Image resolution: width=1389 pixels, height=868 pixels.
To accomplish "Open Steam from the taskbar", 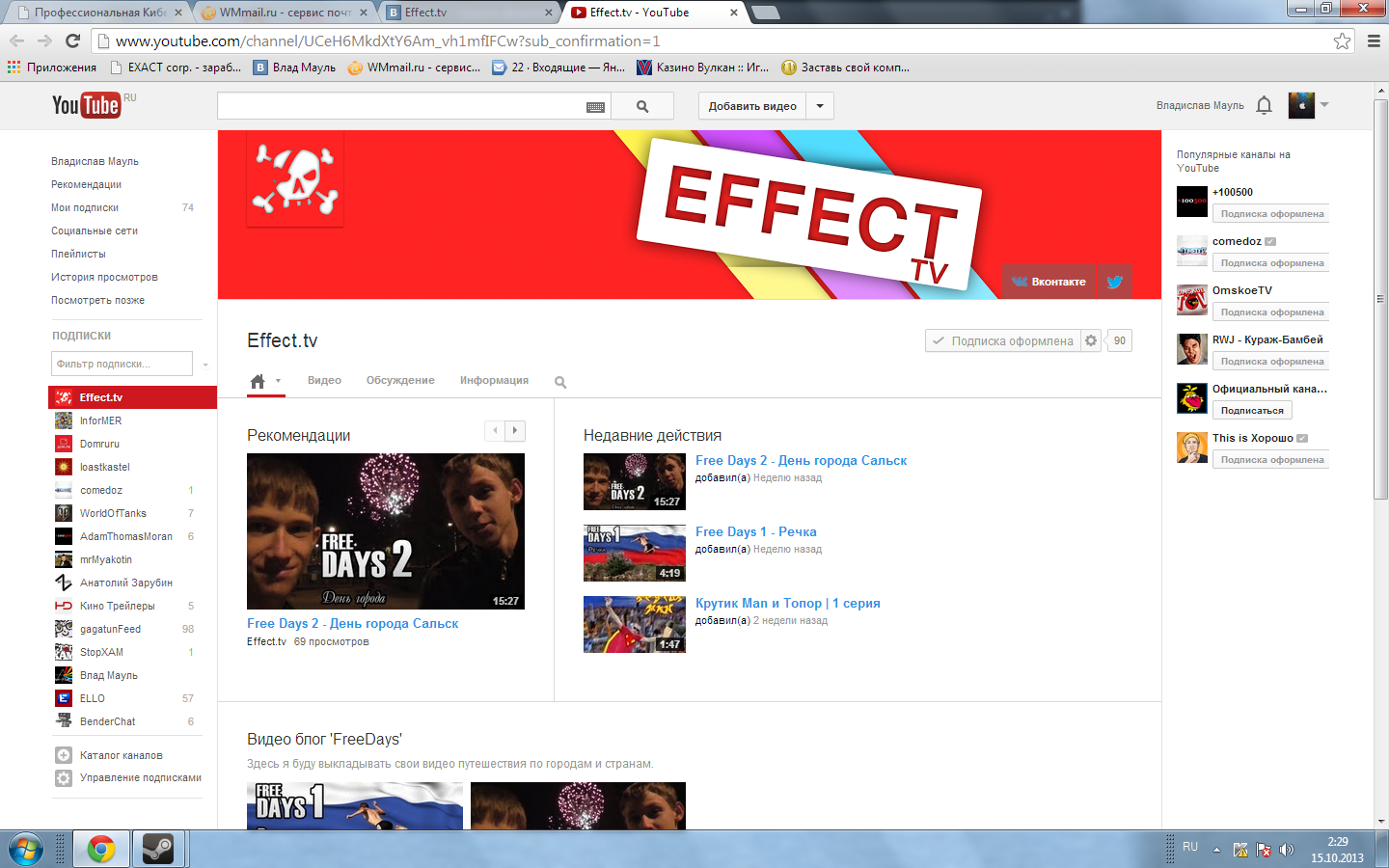I will (158, 850).
